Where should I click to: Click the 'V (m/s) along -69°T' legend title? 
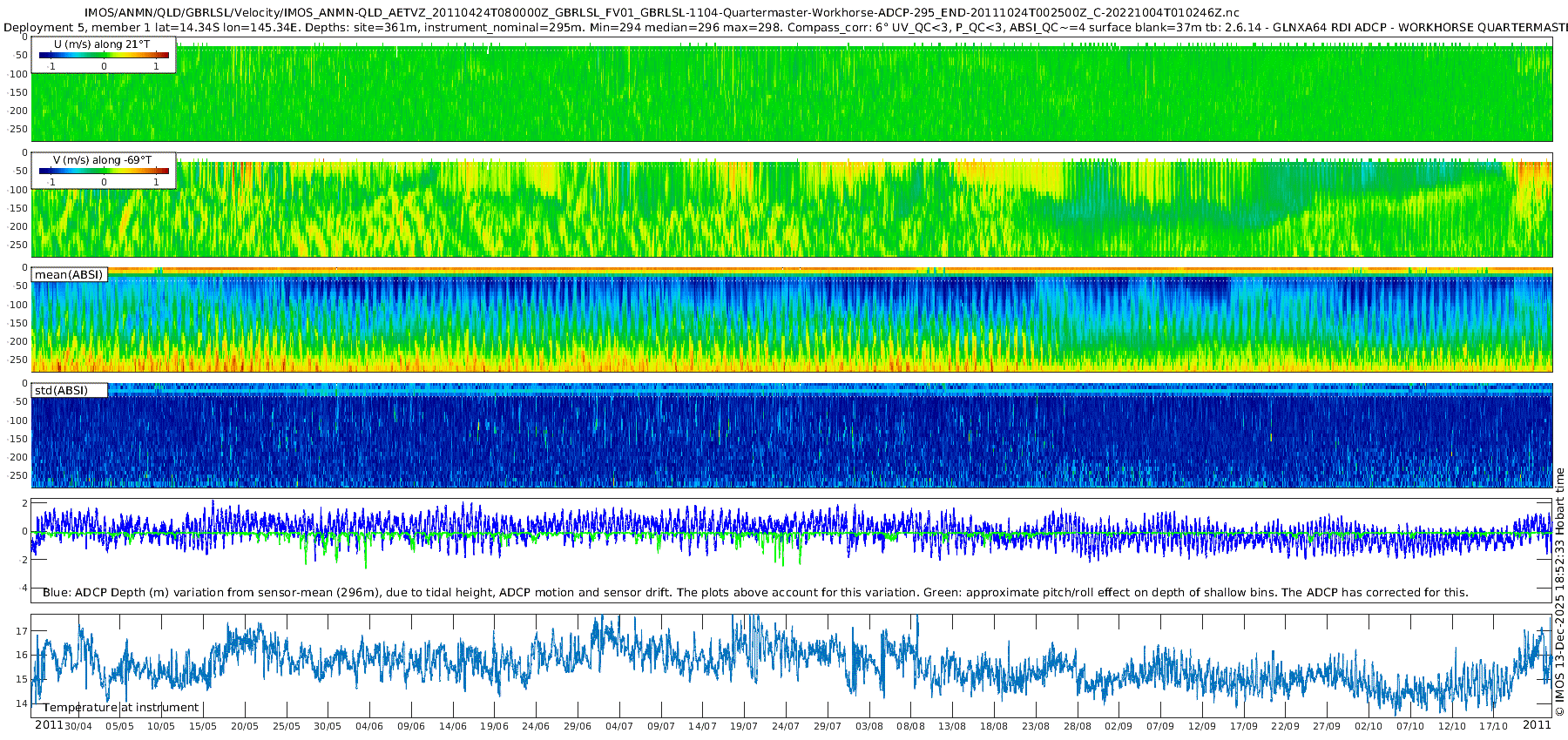pos(103,160)
